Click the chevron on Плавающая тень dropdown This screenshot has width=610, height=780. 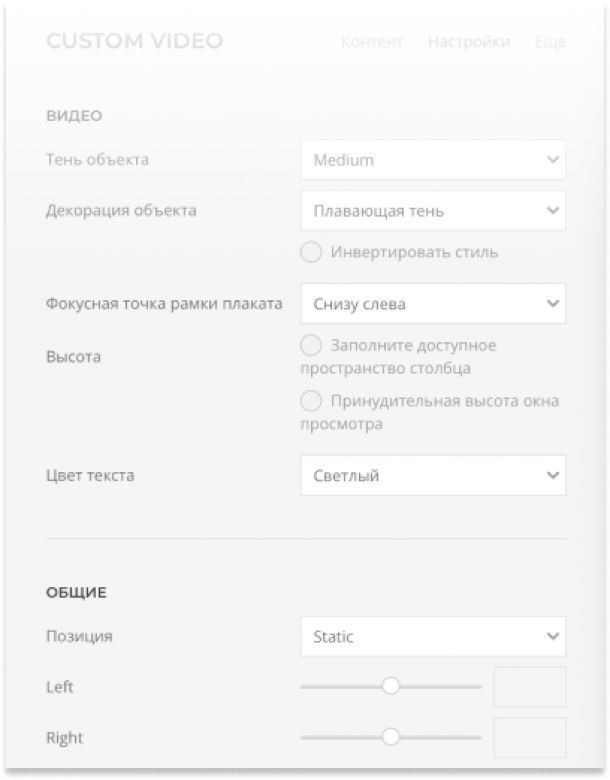(553, 210)
